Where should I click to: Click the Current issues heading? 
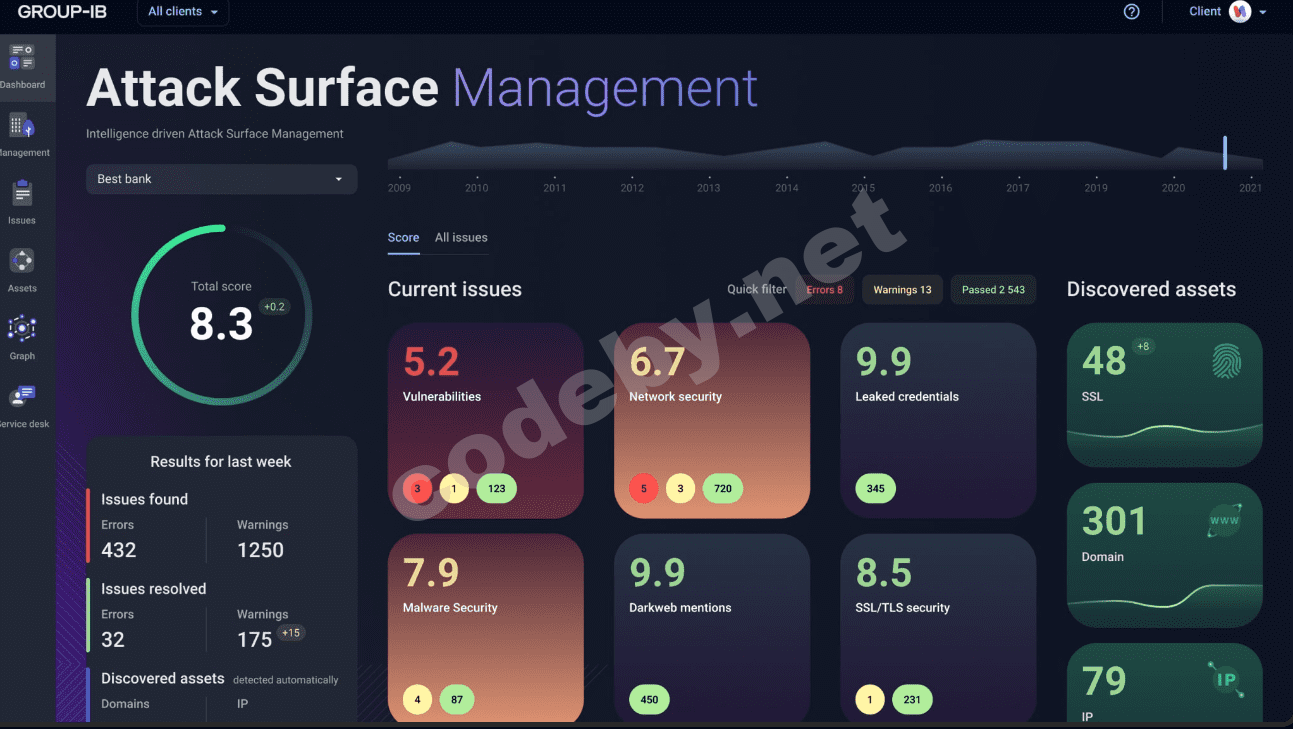pos(455,289)
